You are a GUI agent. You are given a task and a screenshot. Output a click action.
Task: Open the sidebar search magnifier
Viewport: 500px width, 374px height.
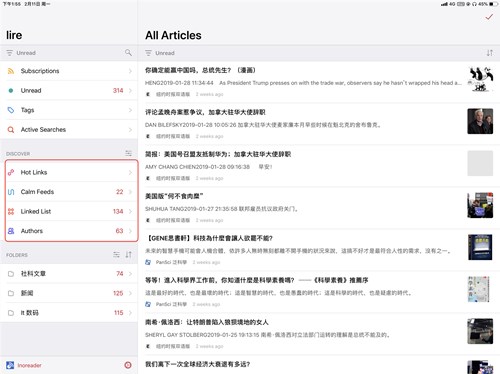coord(128,53)
